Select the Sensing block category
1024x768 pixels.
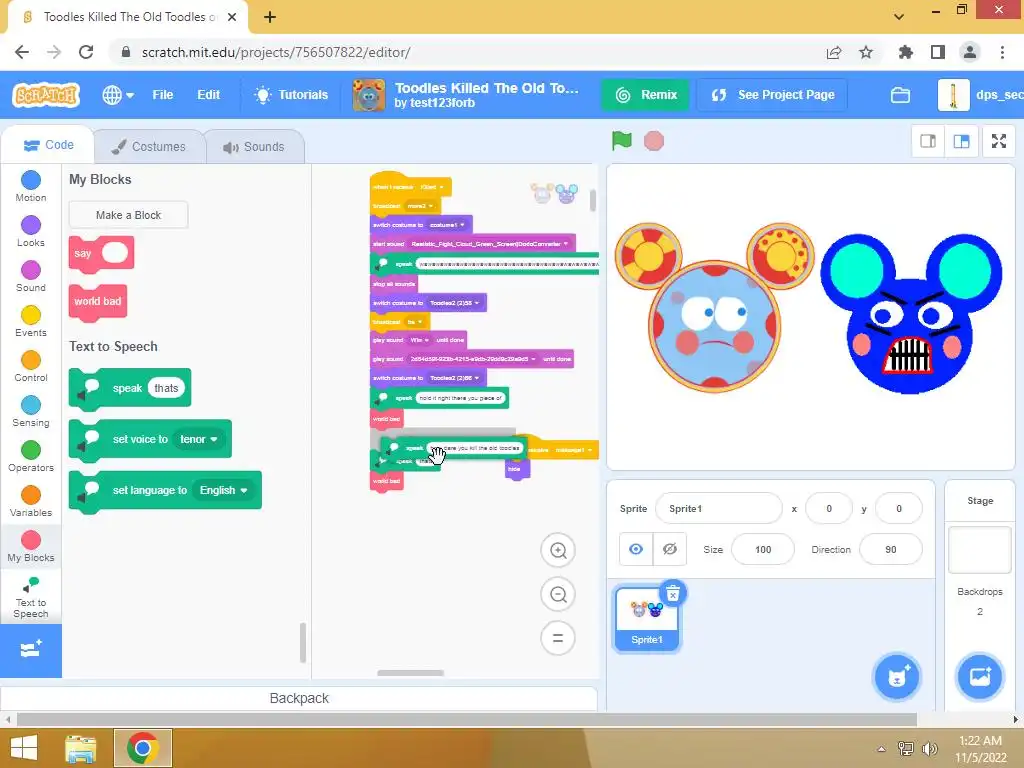pos(31,412)
